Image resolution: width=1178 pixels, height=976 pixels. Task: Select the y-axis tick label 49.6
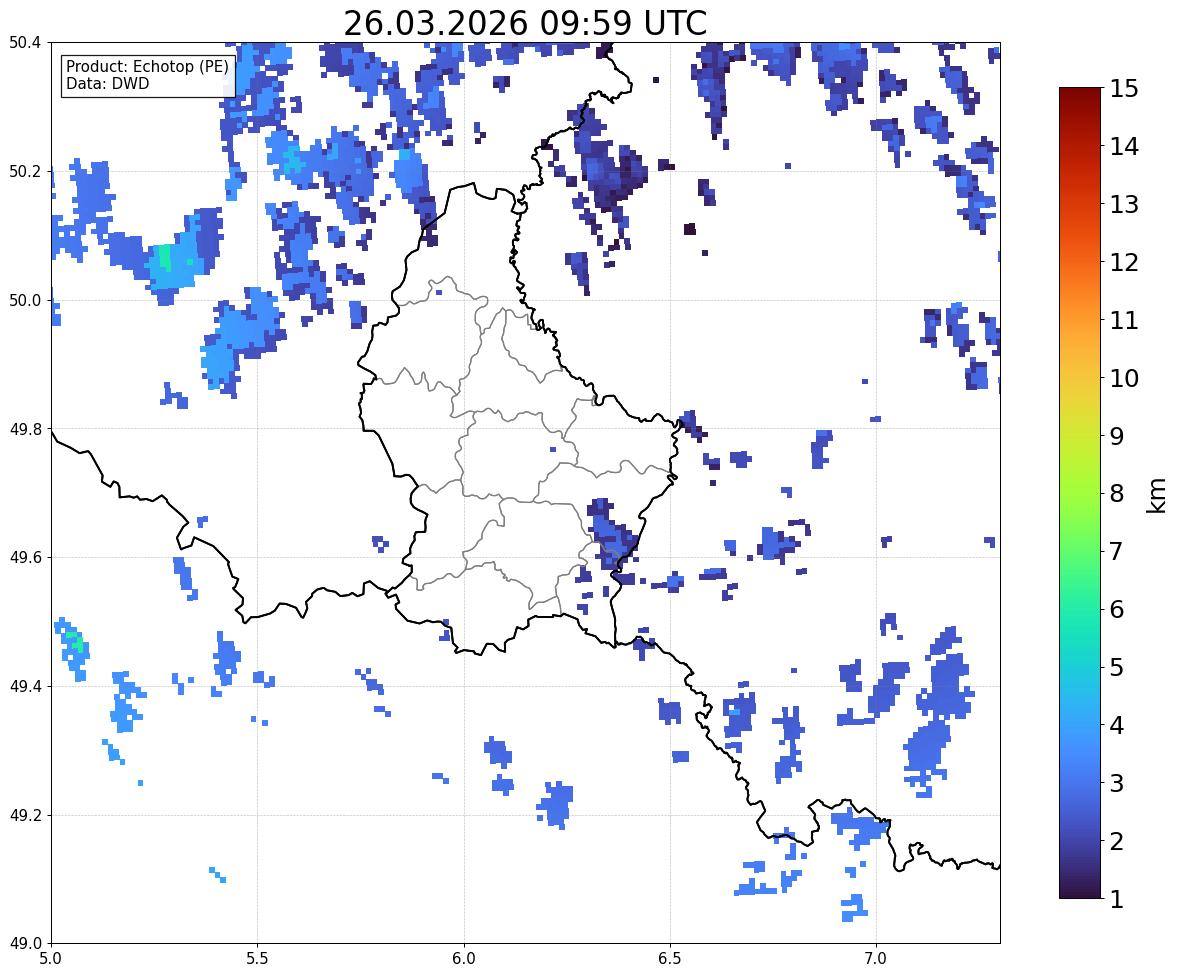tap(25, 557)
